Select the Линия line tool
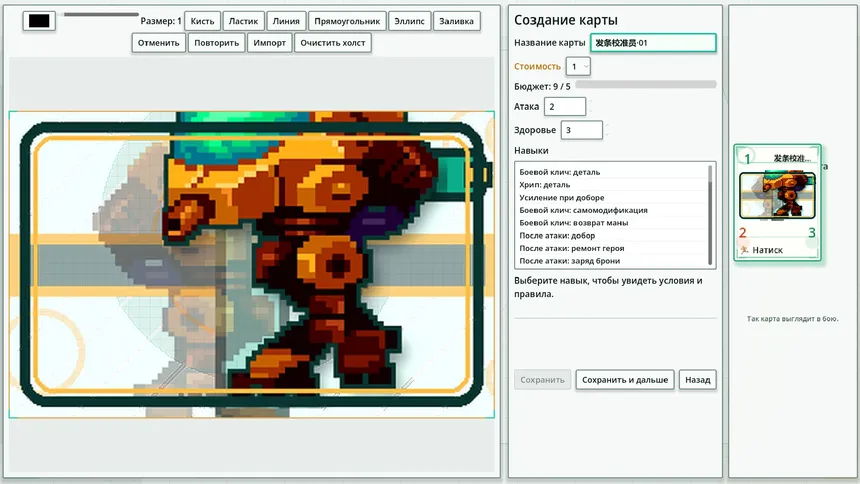Viewport: 860px width, 484px height. 286,21
